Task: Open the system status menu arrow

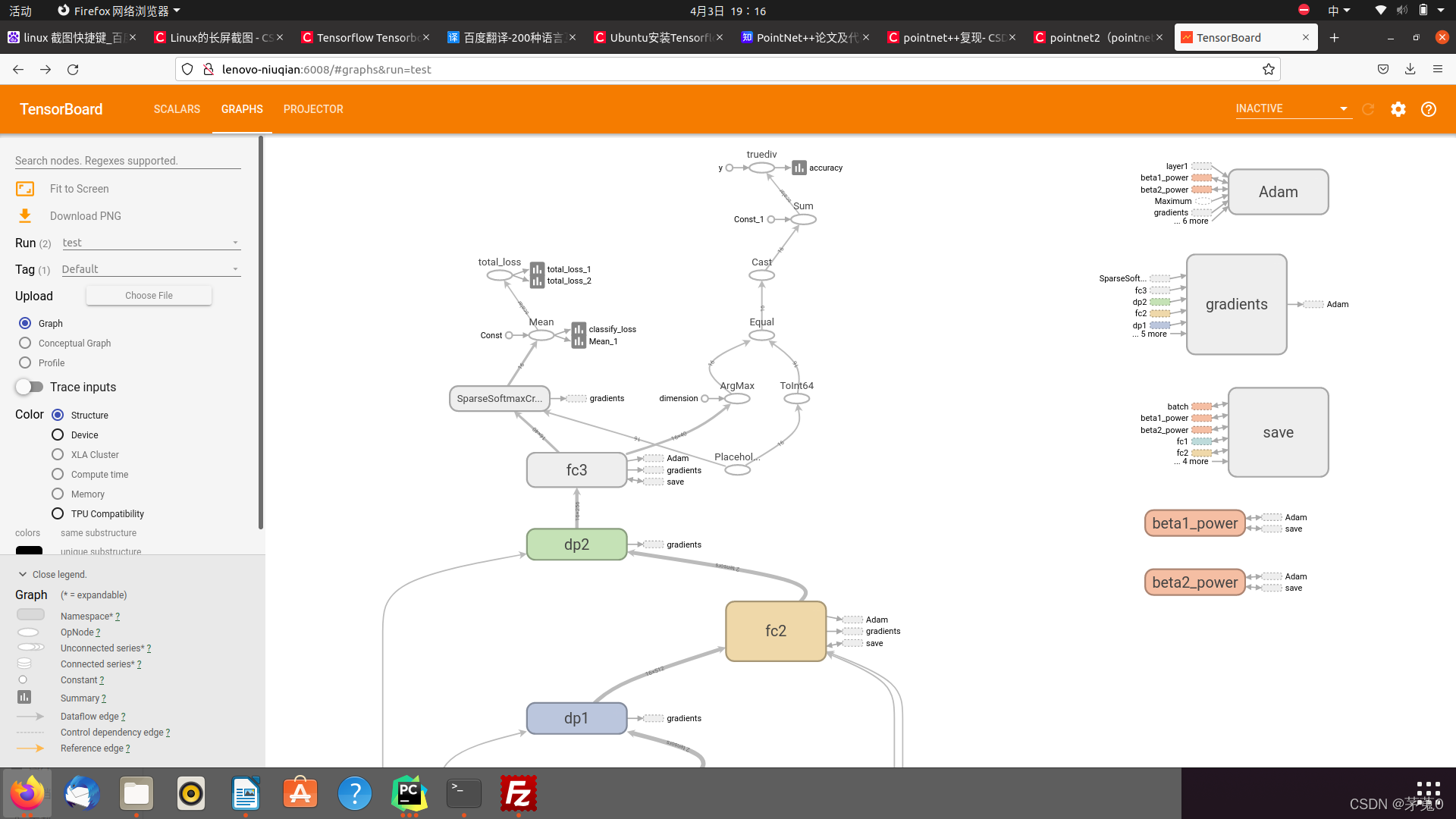Action: pos(1440,11)
